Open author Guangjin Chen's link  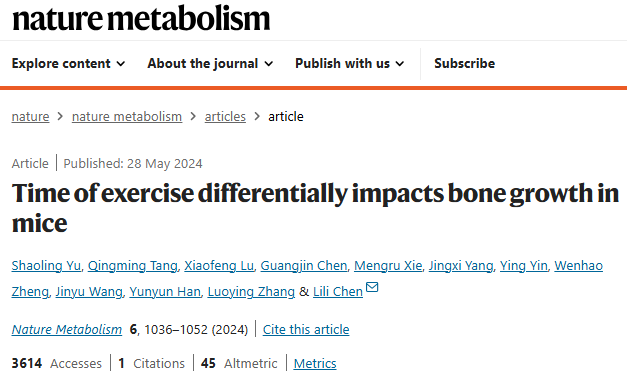(x=304, y=266)
